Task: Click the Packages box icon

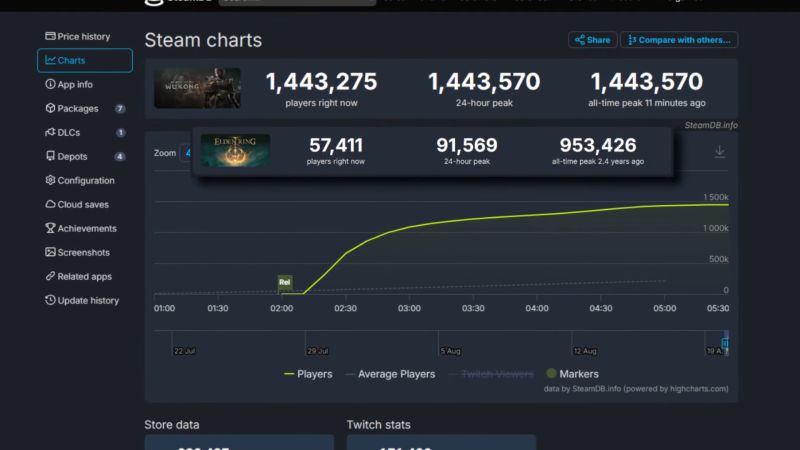Action: (50, 108)
